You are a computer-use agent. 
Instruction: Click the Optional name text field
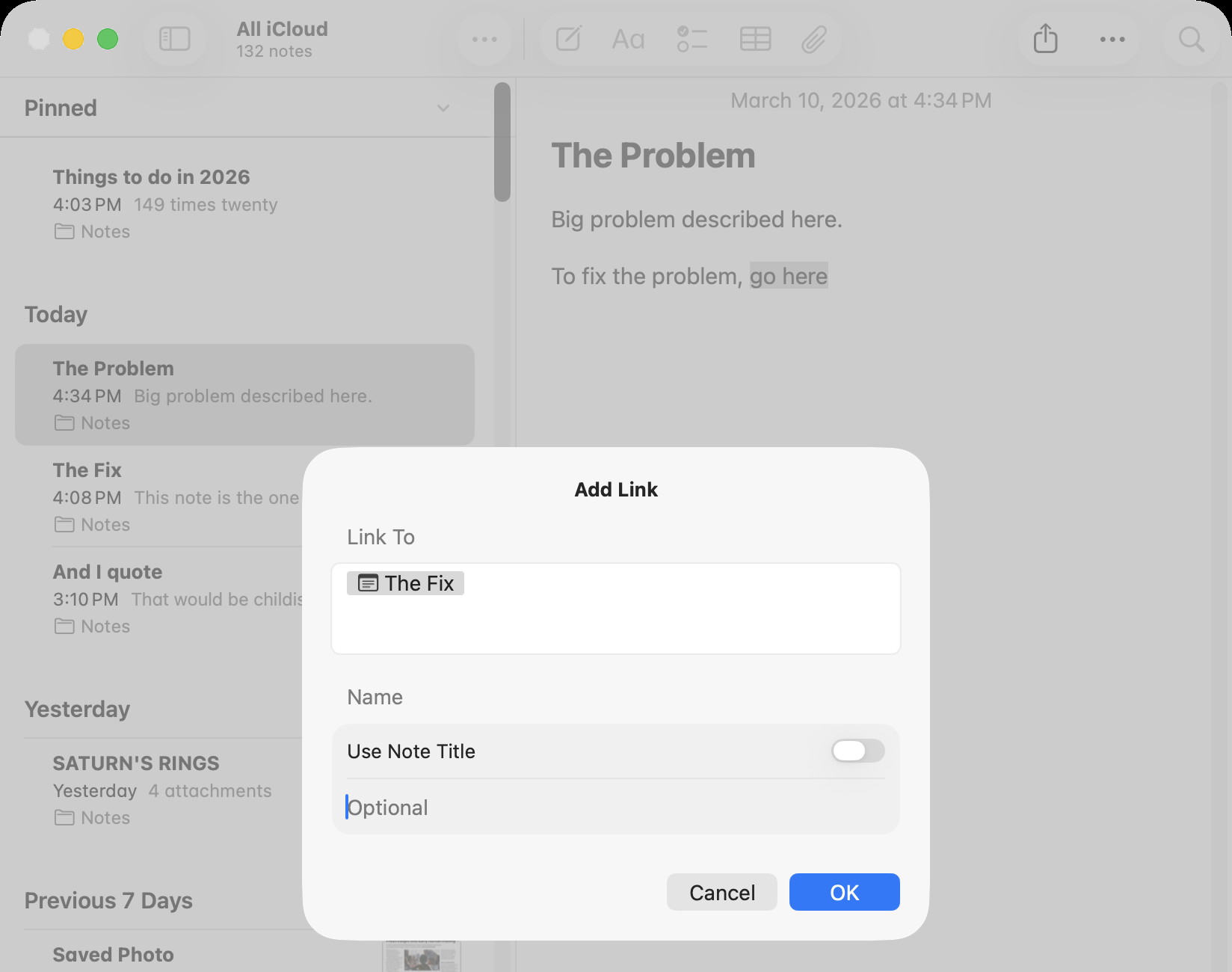[615, 808]
